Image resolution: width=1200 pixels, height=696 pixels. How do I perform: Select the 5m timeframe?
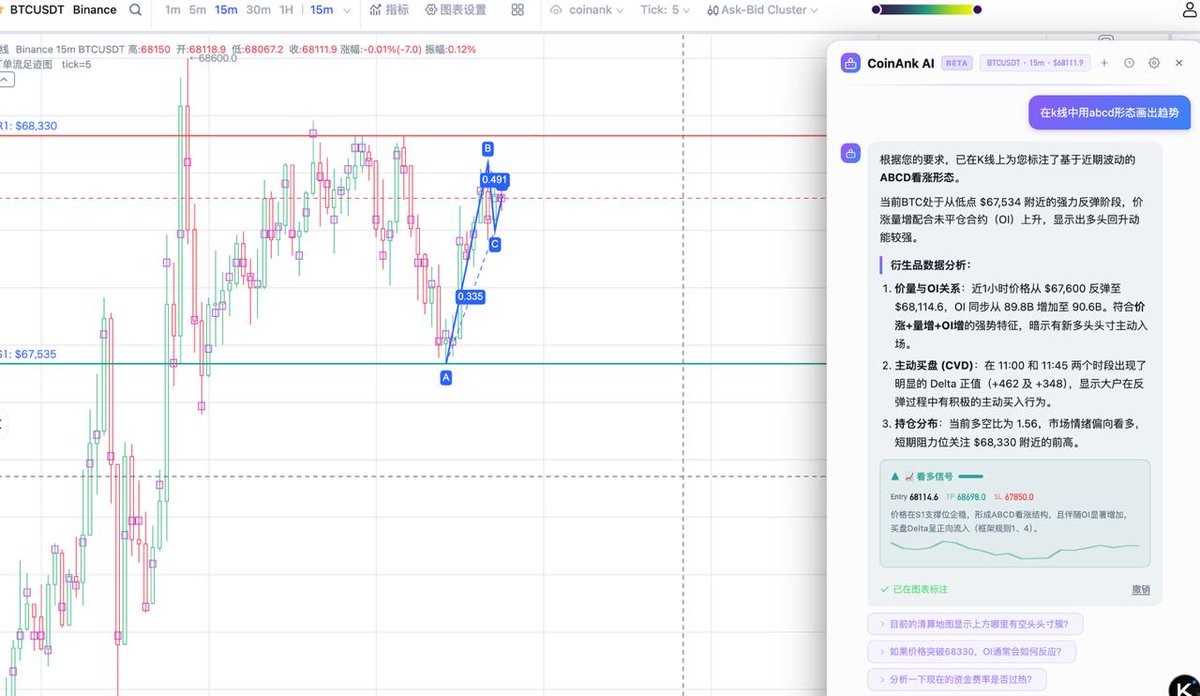(x=197, y=10)
